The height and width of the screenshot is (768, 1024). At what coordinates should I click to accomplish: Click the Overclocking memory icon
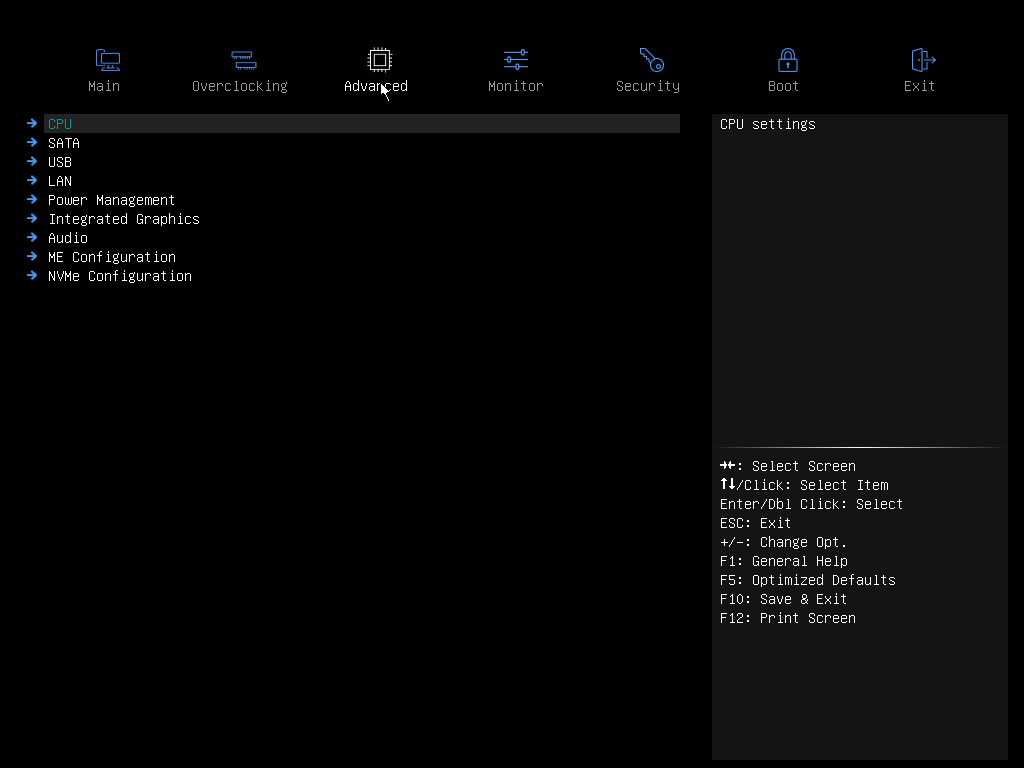(244, 60)
